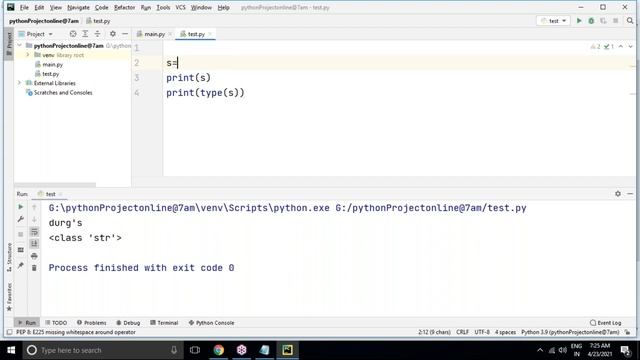
Task: Open Project panel settings gear
Action: [113, 34]
